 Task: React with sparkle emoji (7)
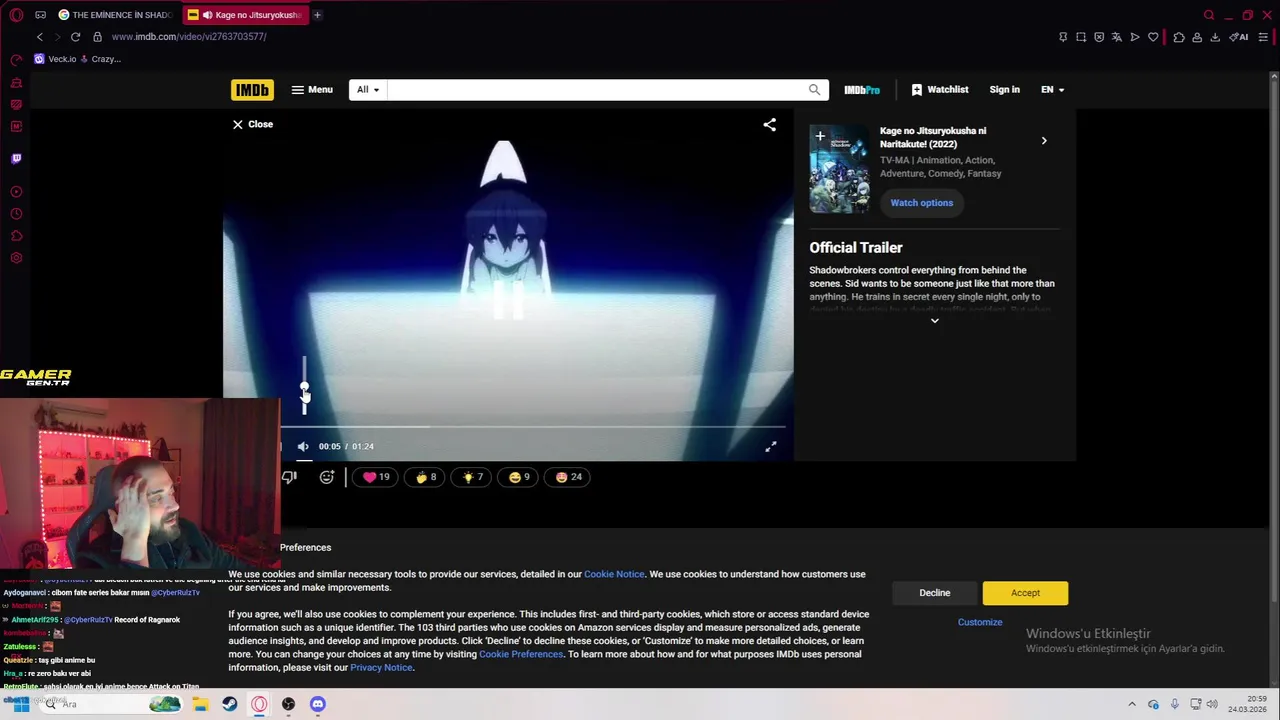pos(472,477)
